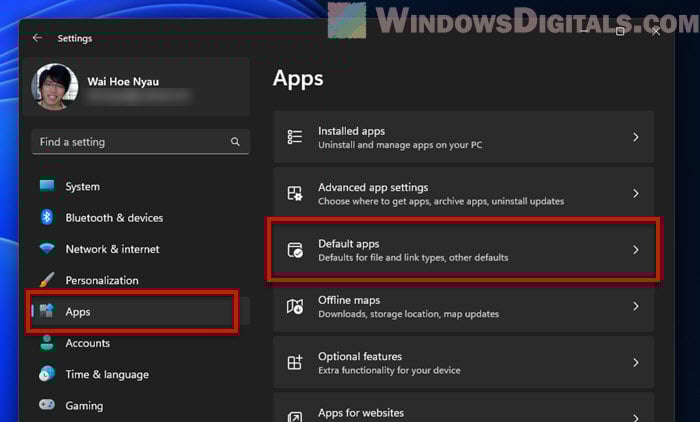The image size is (700, 422).
Task: Open Default apps via chevron
Action: pyautogui.click(x=636, y=250)
